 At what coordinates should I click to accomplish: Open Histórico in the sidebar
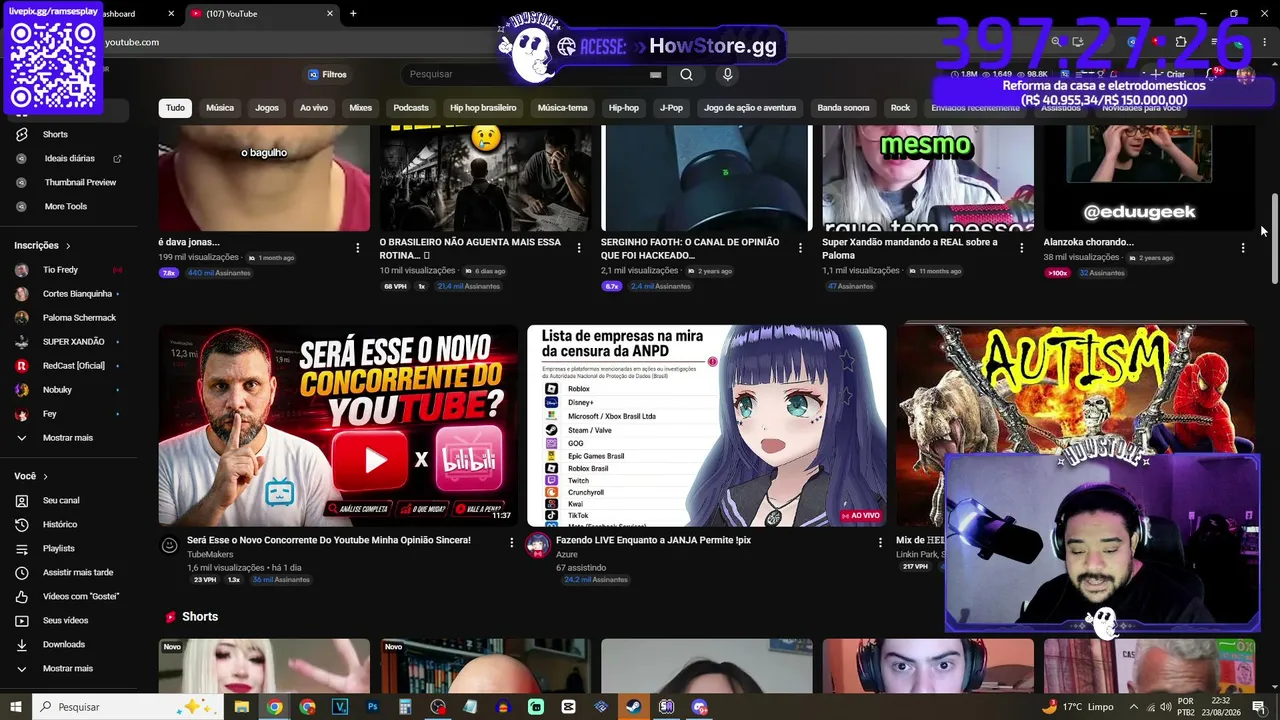60,524
